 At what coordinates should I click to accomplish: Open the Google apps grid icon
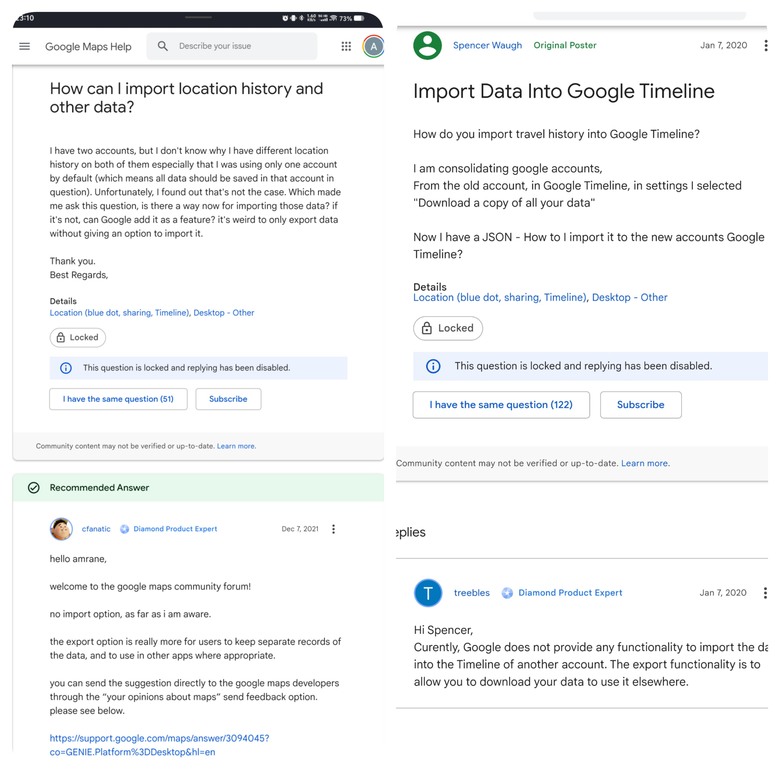click(x=346, y=46)
